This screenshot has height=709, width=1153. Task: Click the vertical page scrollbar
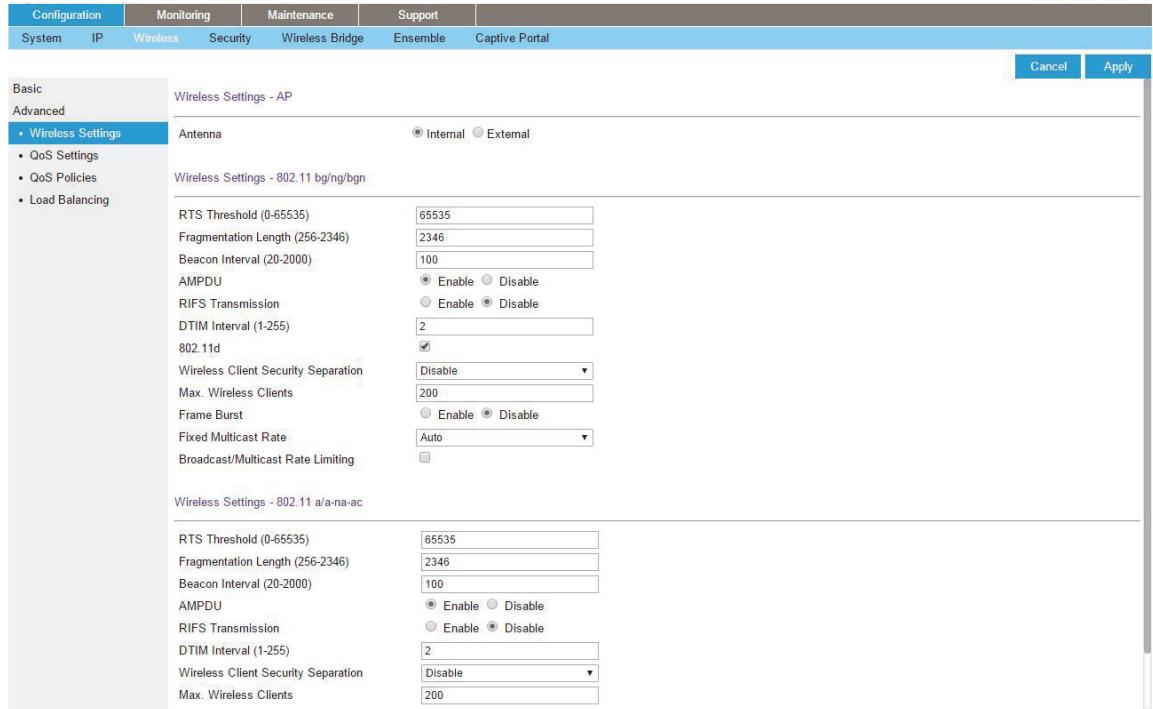pyautogui.click(x=1147, y=366)
